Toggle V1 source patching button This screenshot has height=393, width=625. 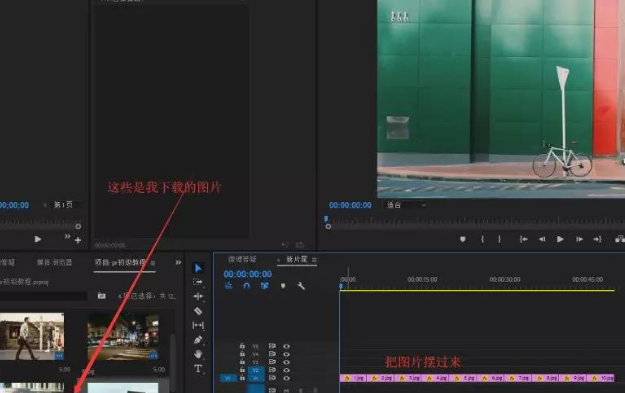[x=228, y=378]
